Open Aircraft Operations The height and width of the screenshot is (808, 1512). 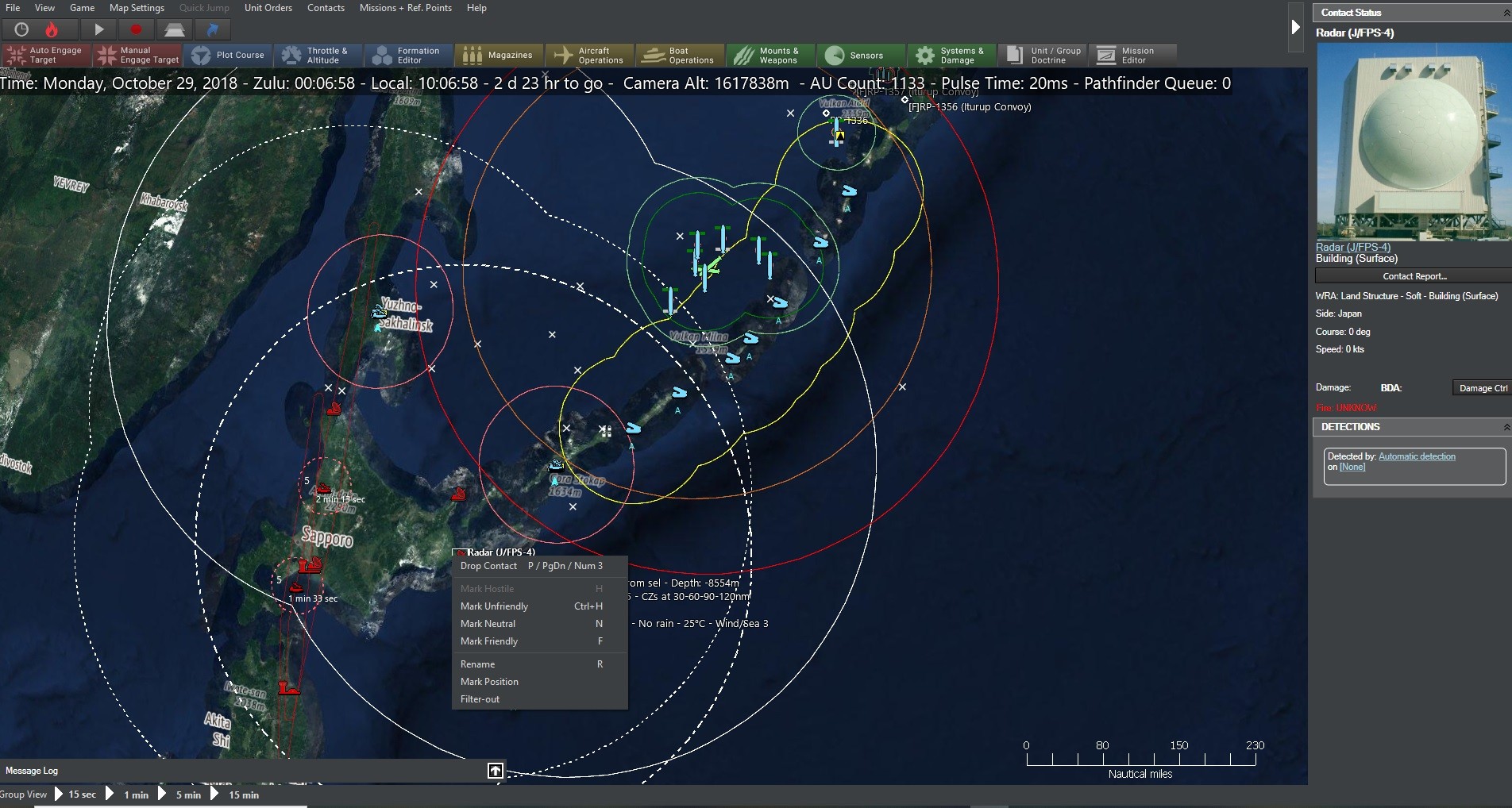click(588, 55)
